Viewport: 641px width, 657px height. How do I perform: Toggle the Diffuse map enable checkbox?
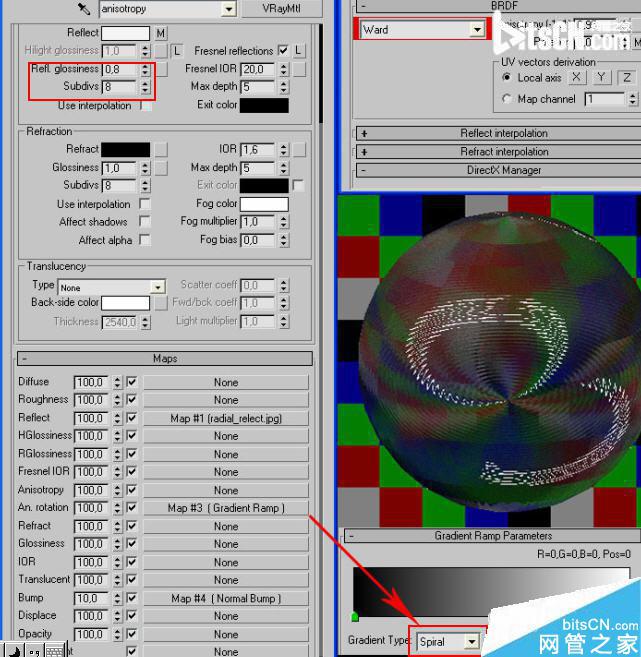tap(132, 382)
